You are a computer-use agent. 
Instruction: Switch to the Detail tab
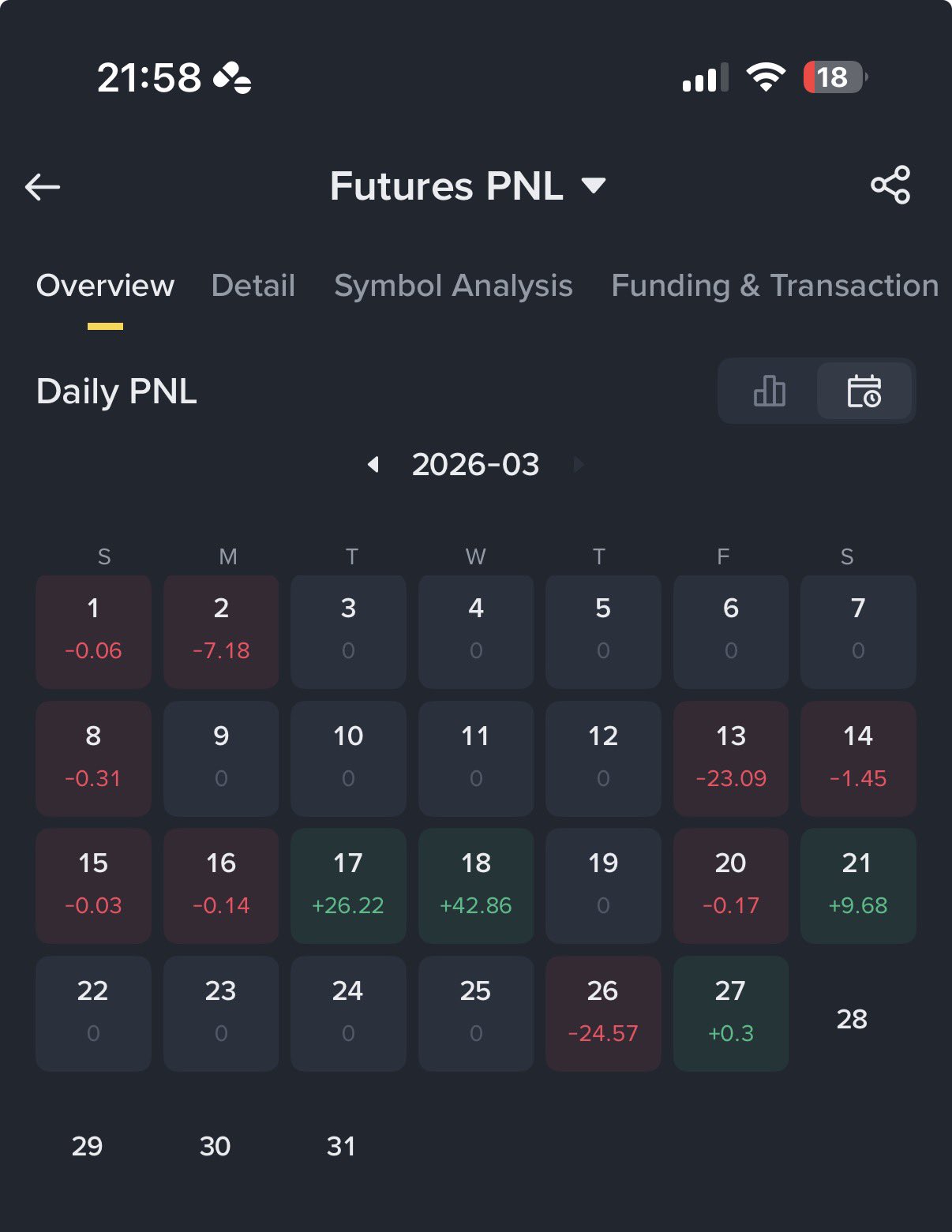253,286
